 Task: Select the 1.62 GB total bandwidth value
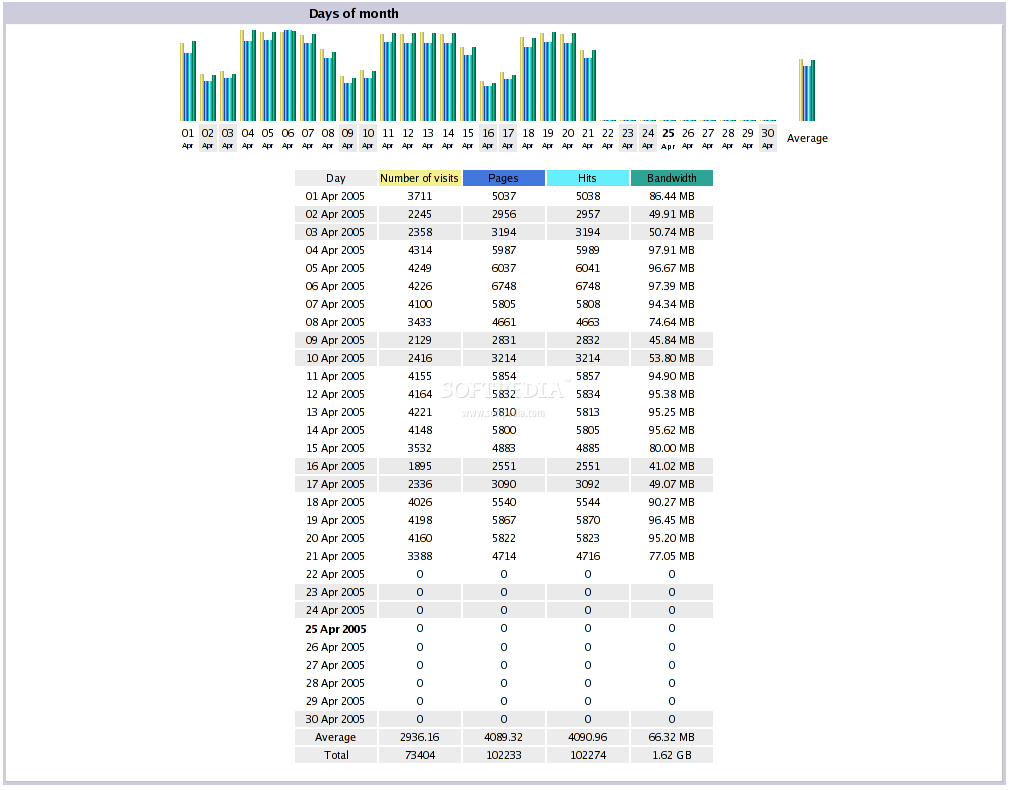[x=671, y=754]
